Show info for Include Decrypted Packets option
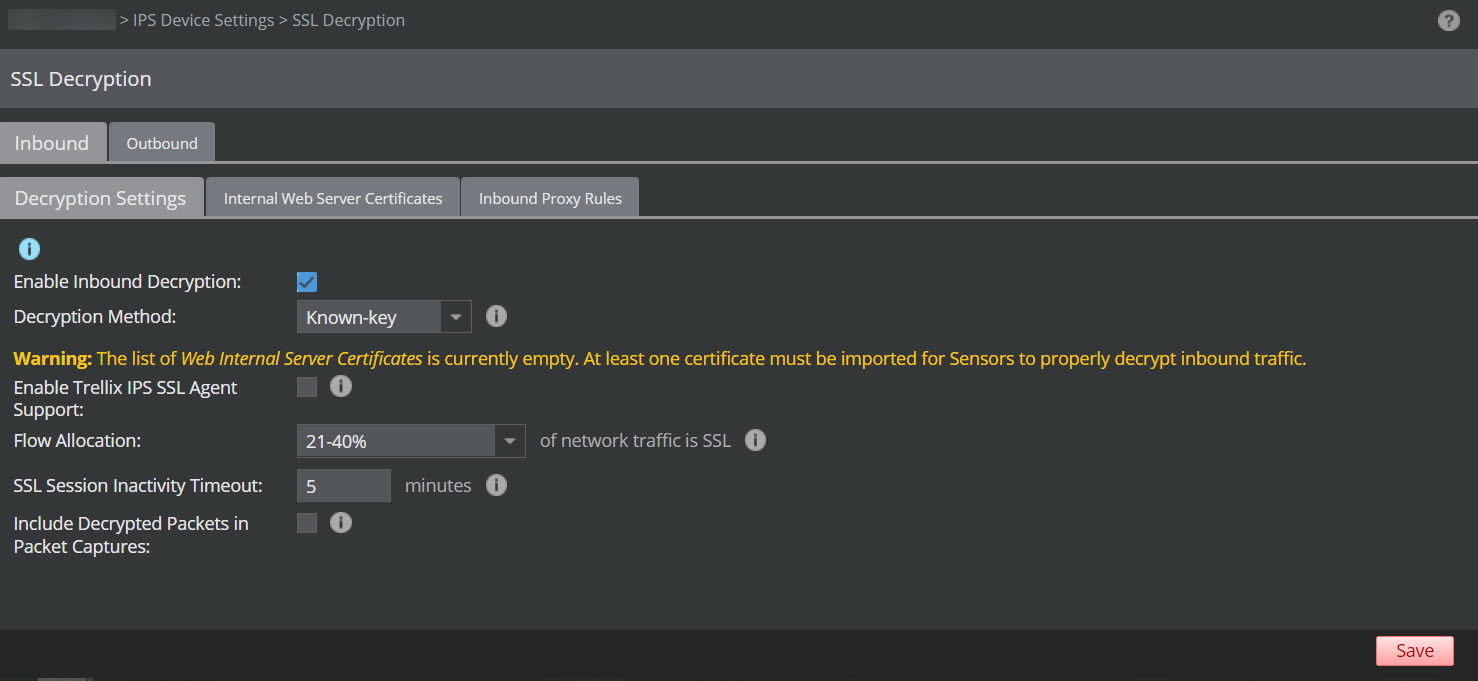The width and height of the screenshot is (1478, 681). 341,522
